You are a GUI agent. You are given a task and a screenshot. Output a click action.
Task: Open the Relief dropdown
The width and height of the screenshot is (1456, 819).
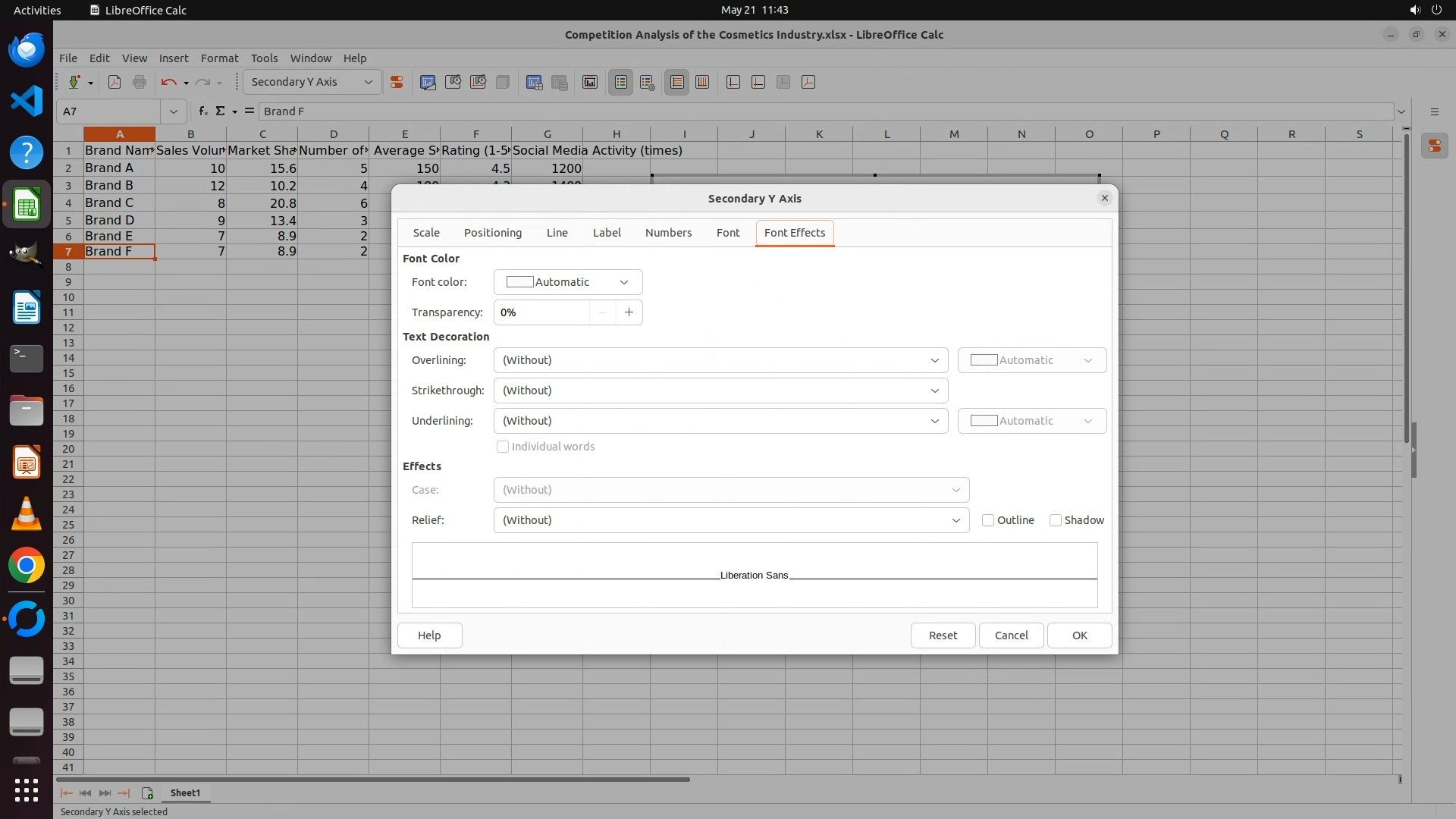731,520
